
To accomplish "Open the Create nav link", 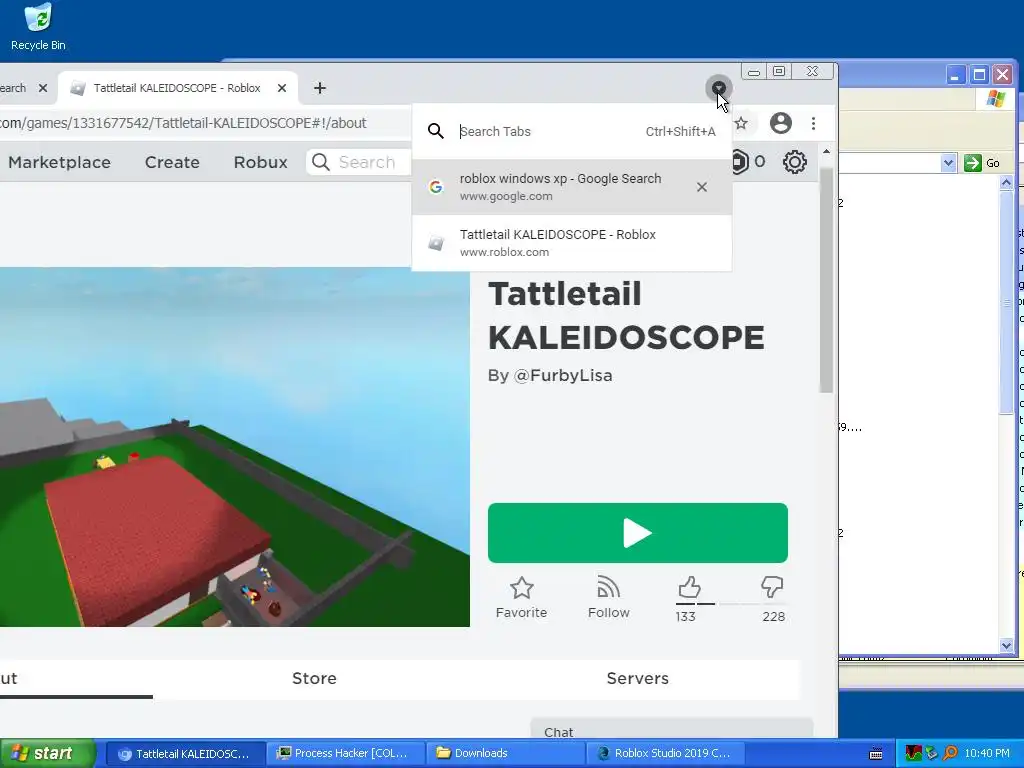I will tap(172, 162).
